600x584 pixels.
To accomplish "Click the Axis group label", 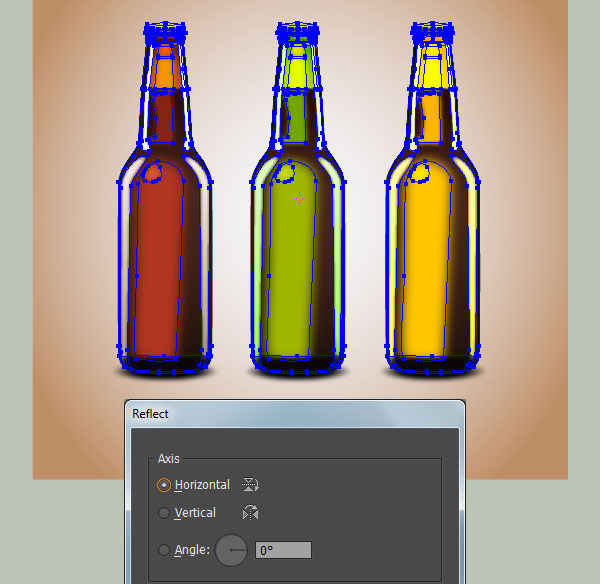I will [x=168, y=458].
